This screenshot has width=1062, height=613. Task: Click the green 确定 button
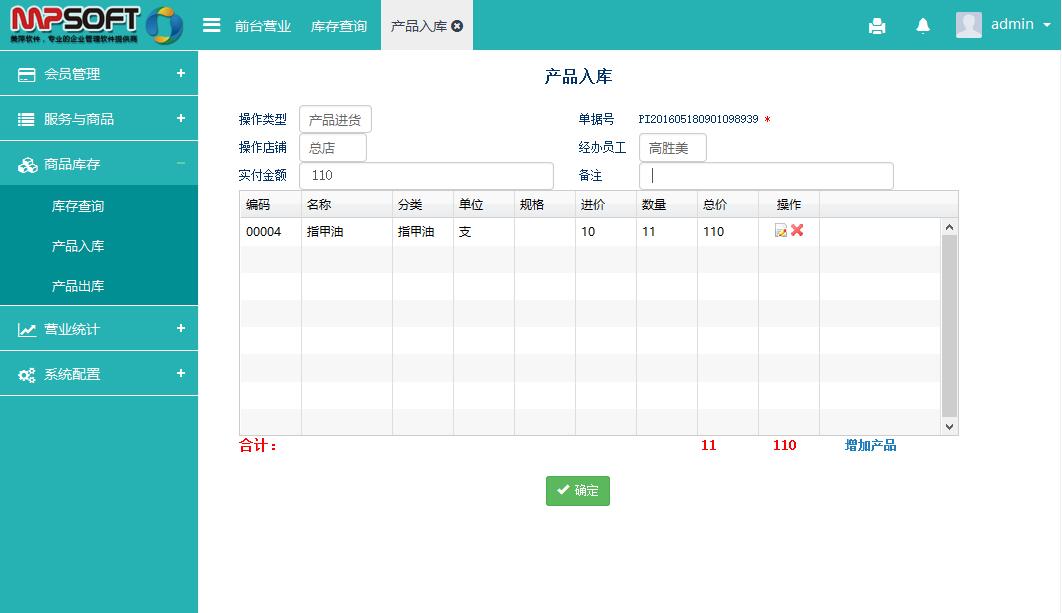click(x=577, y=491)
